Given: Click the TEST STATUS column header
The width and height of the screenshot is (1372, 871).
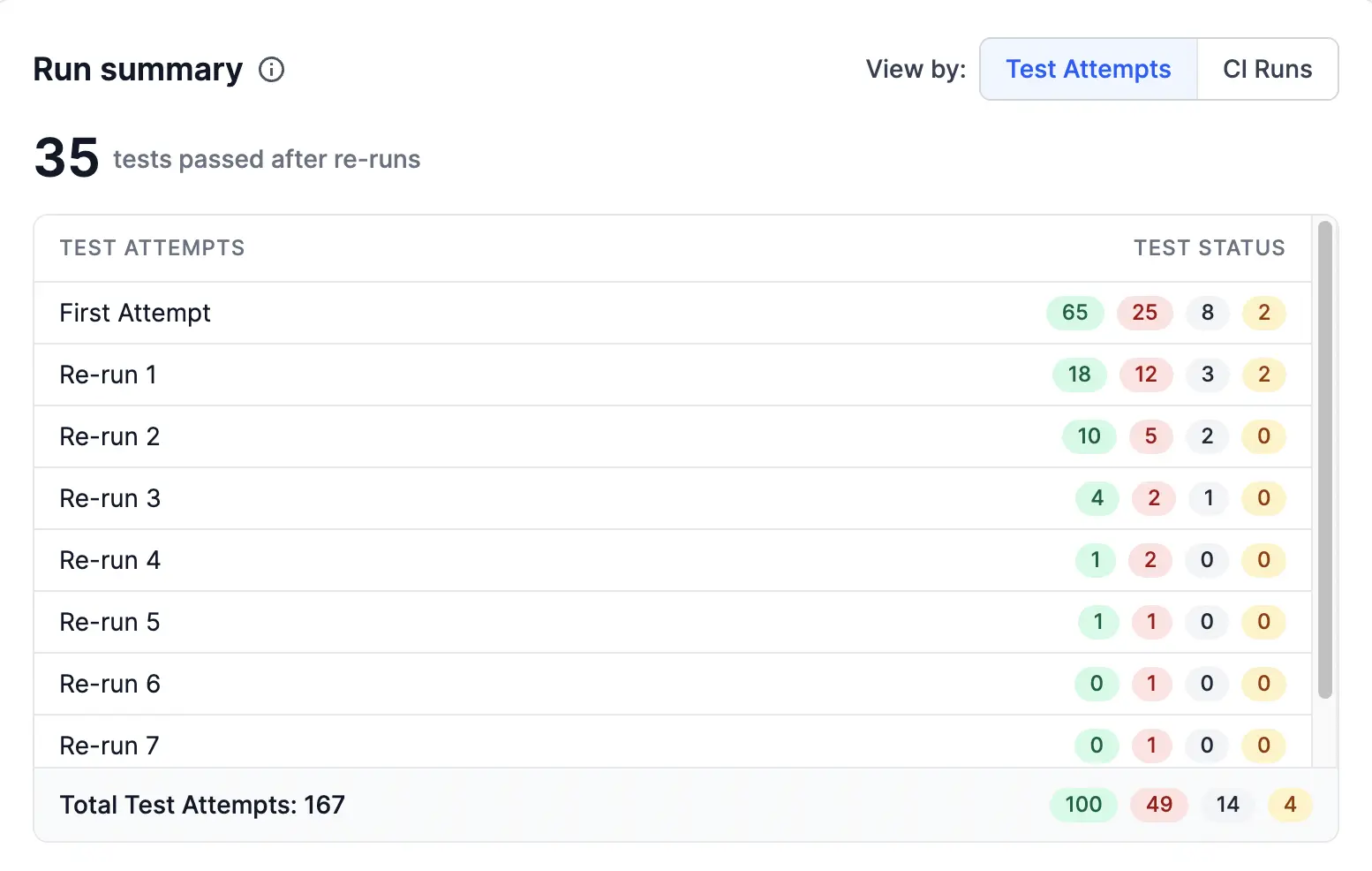Looking at the screenshot, I should (x=1210, y=248).
